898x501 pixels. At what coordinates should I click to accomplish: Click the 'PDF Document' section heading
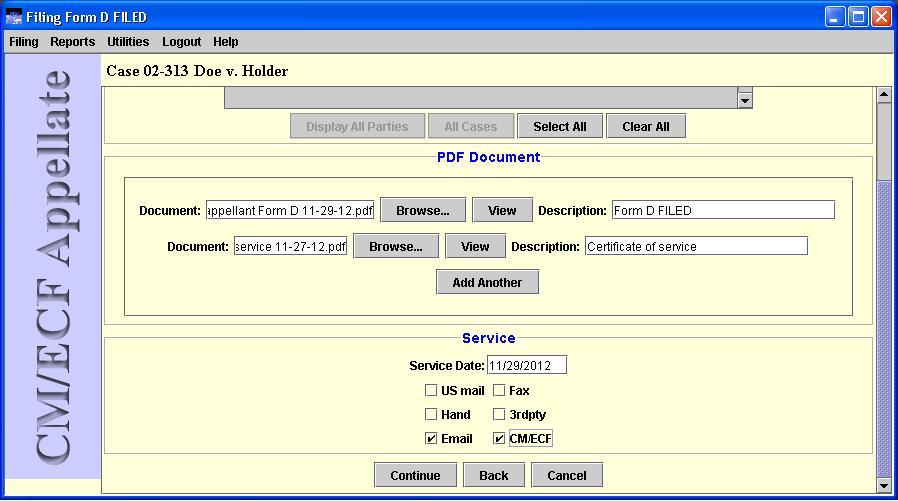488,157
